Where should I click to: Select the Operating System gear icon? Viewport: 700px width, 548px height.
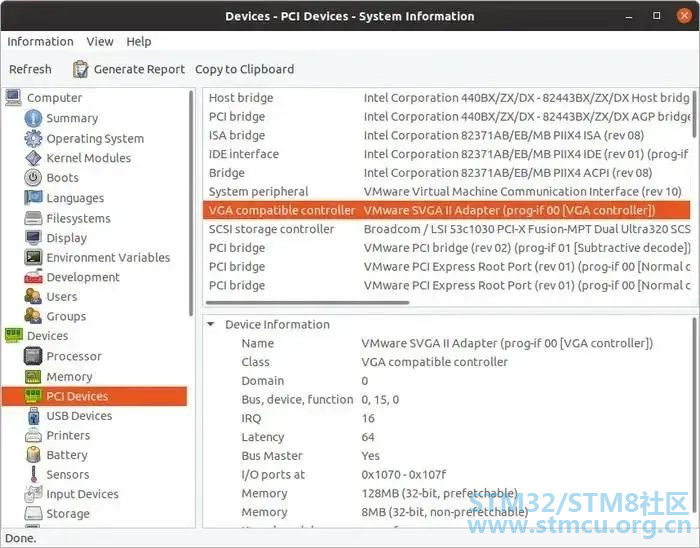pos(33,138)
